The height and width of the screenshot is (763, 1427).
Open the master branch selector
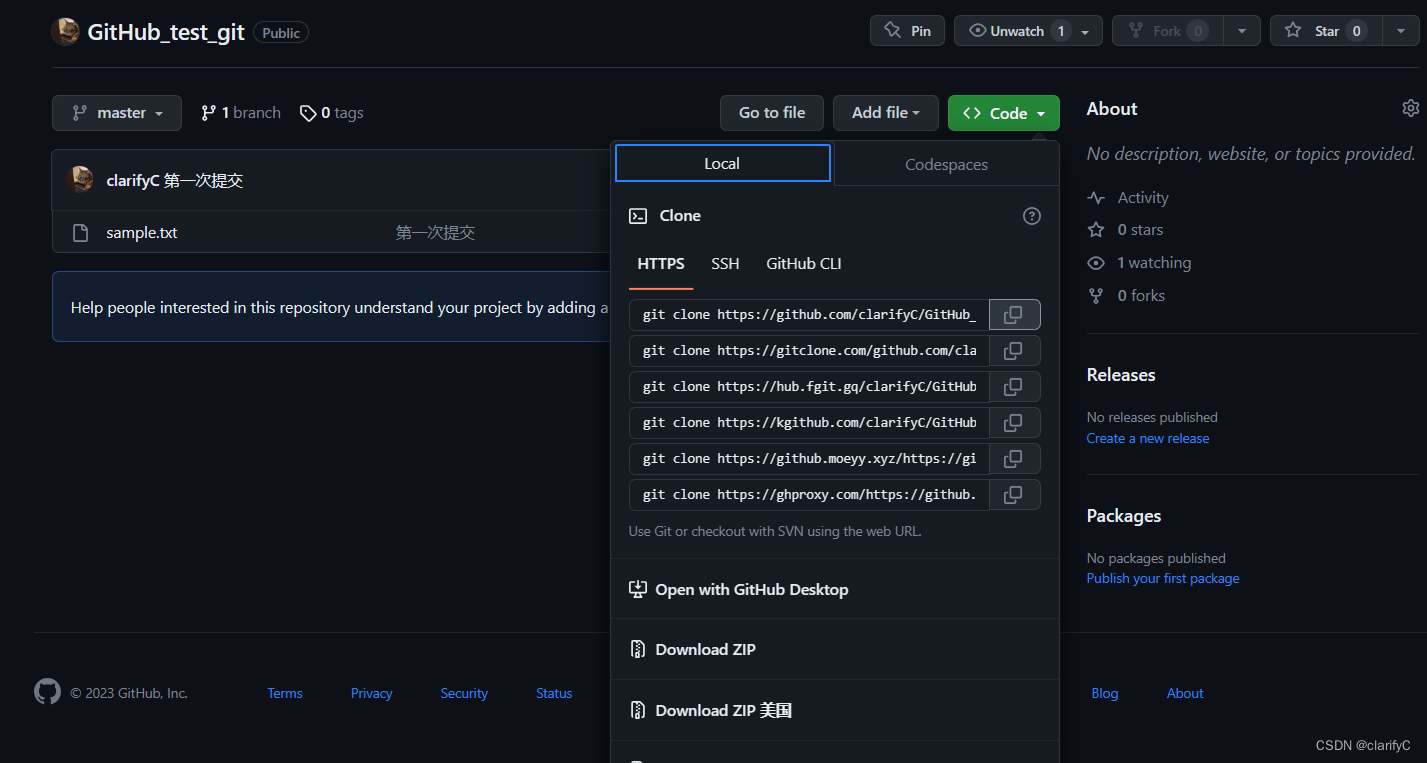[117, 113]
